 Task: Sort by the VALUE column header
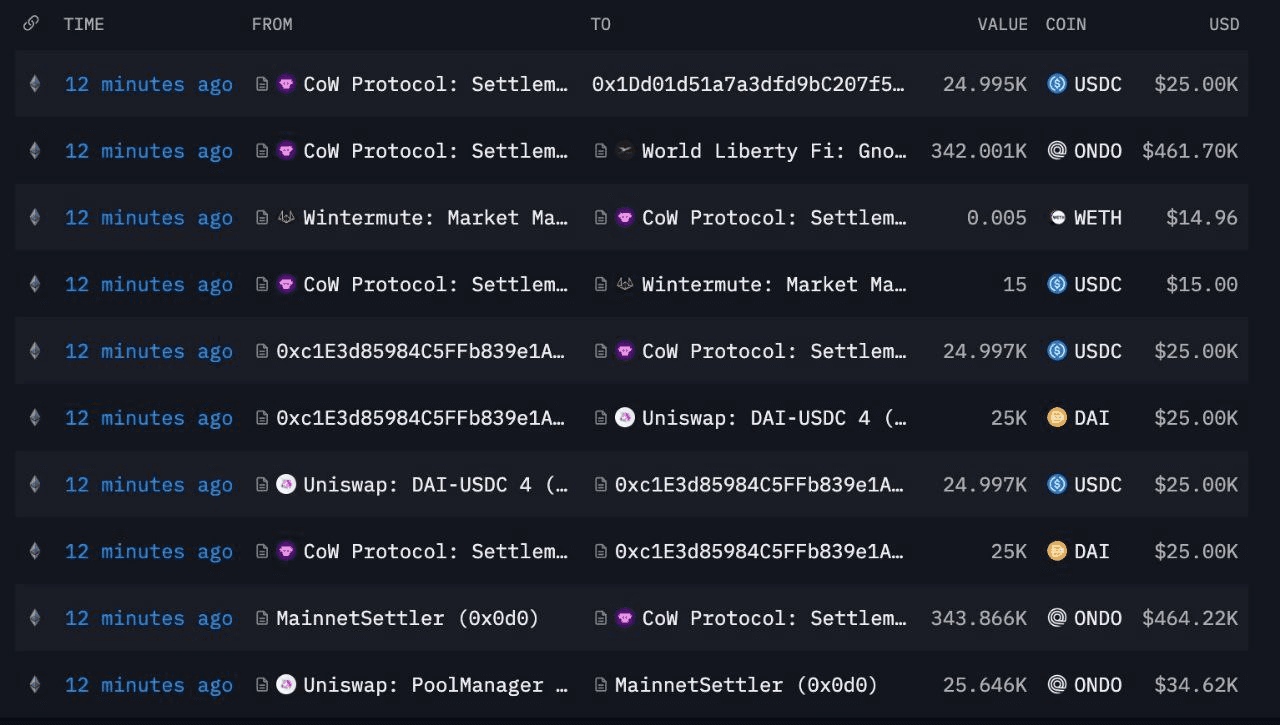(x=1002, y=24)
